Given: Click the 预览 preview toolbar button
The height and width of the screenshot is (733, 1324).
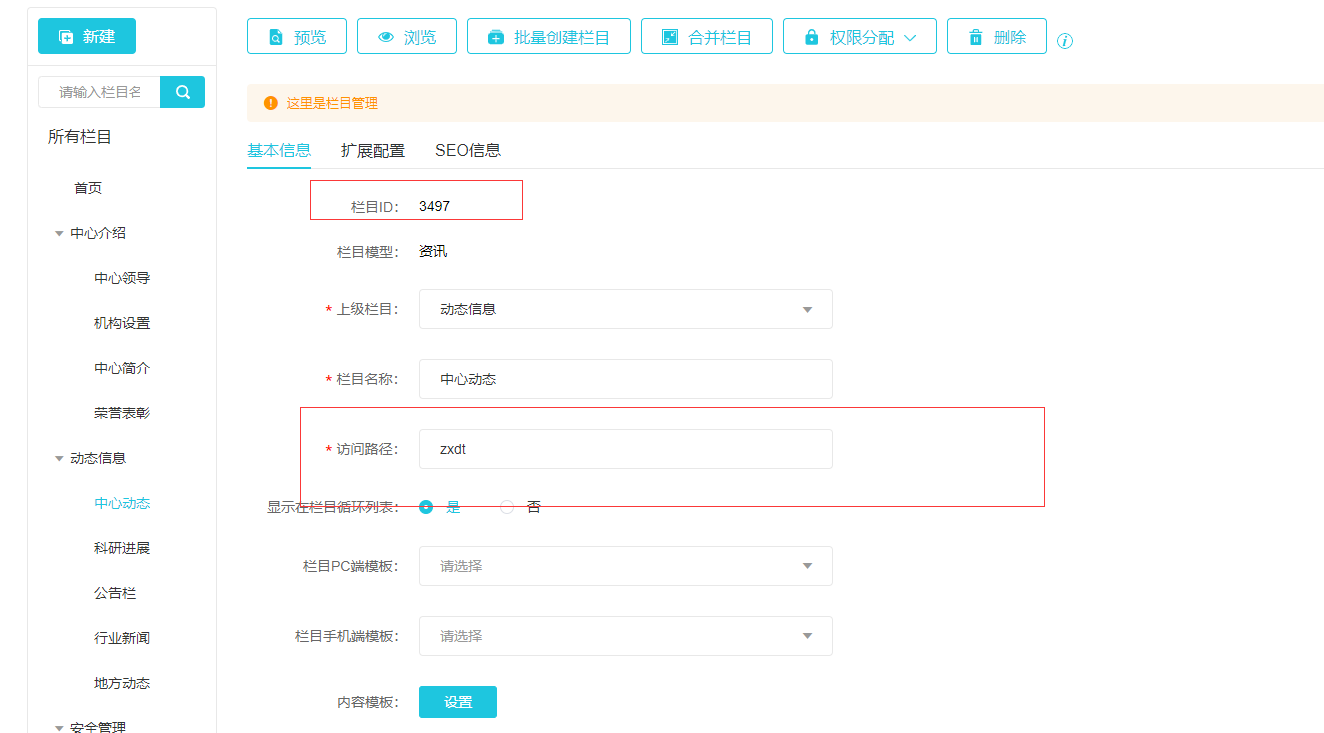Looking at the screenshot, I should (x=297, y=37).
